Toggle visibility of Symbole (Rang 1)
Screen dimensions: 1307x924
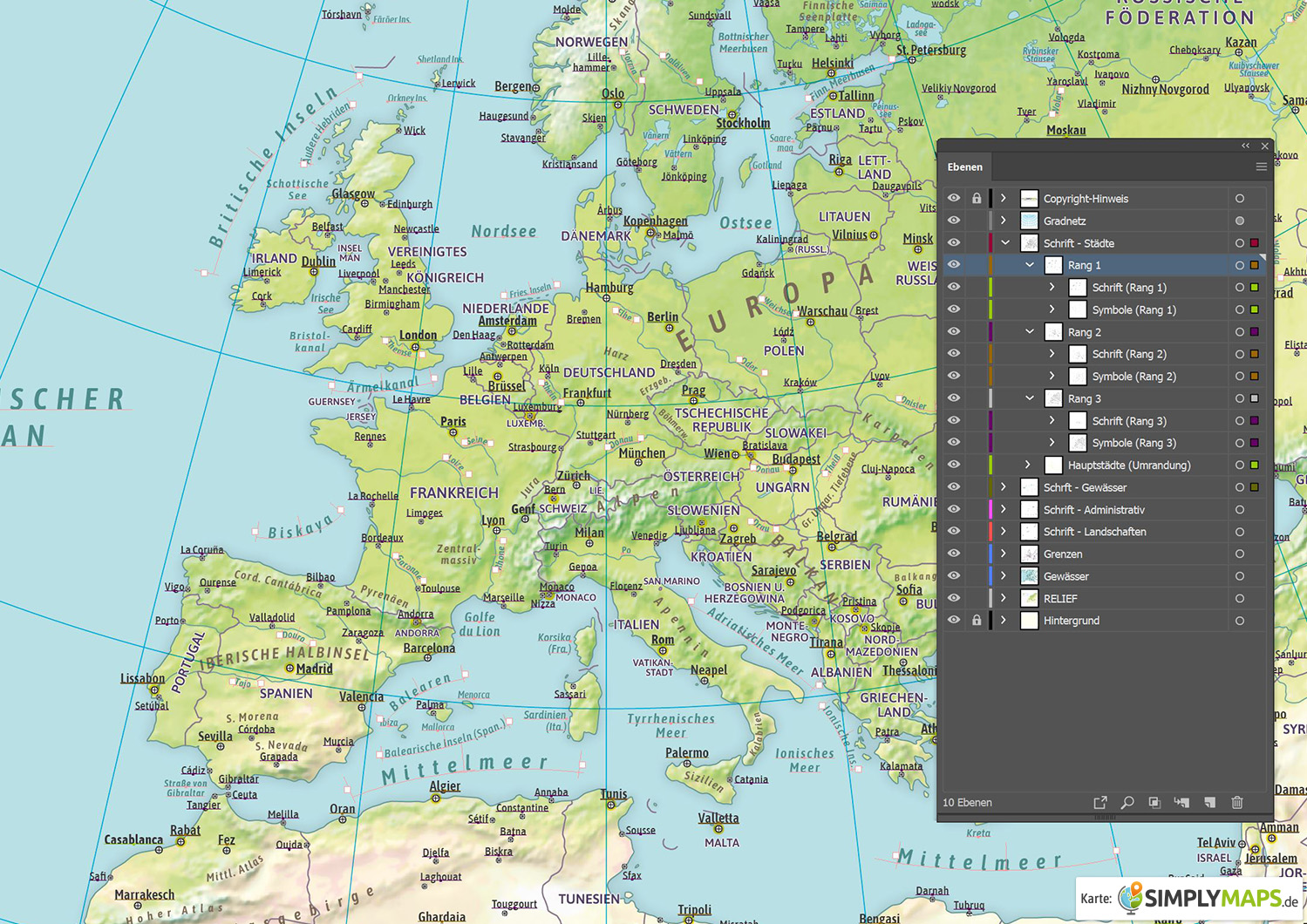(x=954, y=309)
